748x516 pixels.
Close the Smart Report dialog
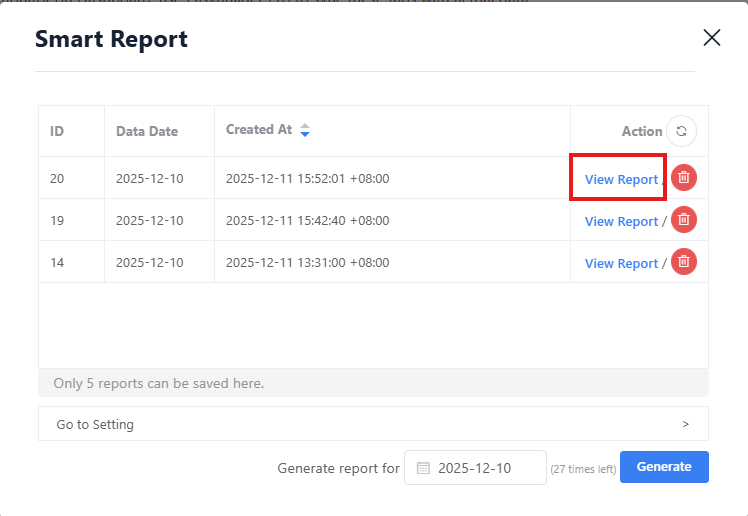pyautogui.click(x=711, y=38)
